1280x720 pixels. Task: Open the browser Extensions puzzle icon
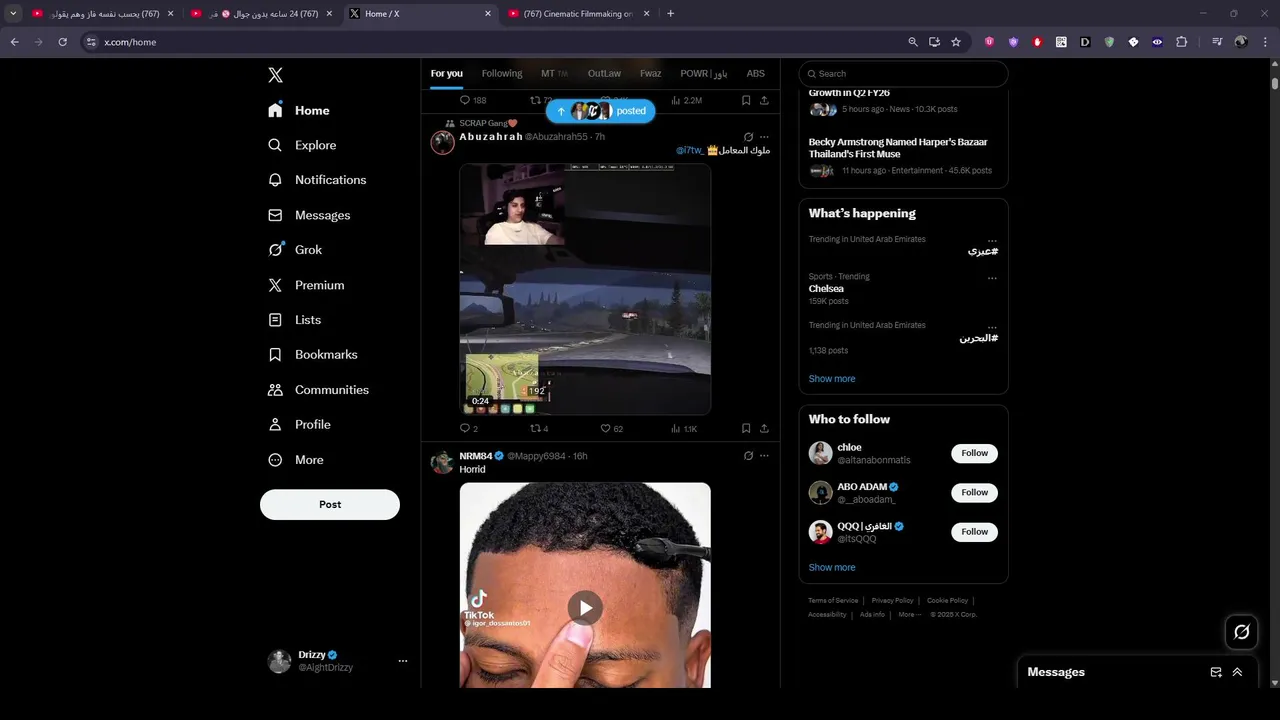tap(1182, 42)
